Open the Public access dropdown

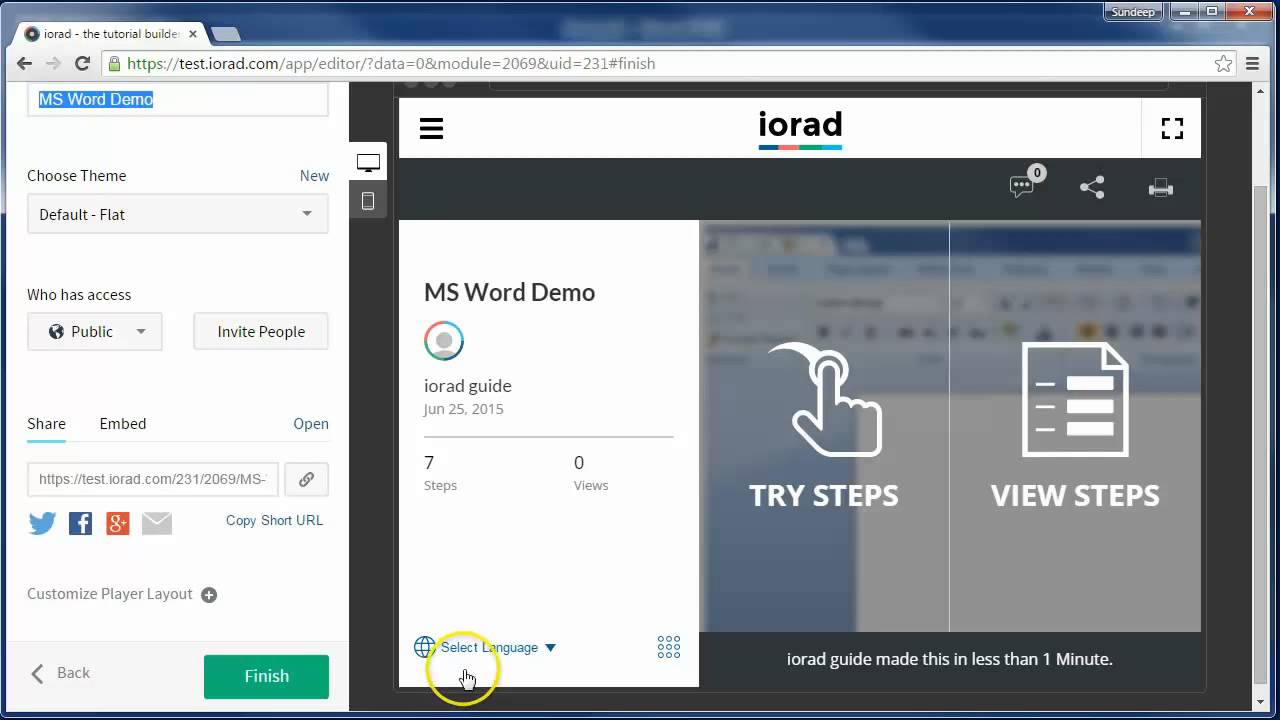(x=95, y=332)
